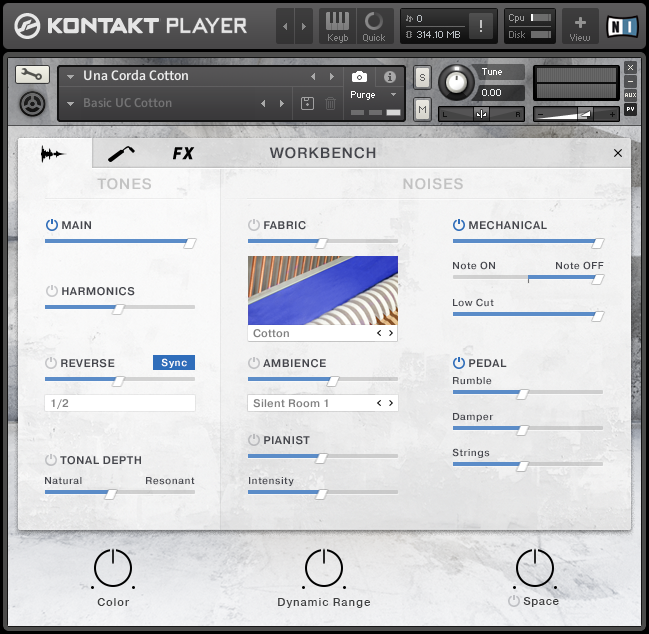The width and height of the screenshot is (649, 634).
Task: Click the instrument volume slider
Action: tap(576, 114)
